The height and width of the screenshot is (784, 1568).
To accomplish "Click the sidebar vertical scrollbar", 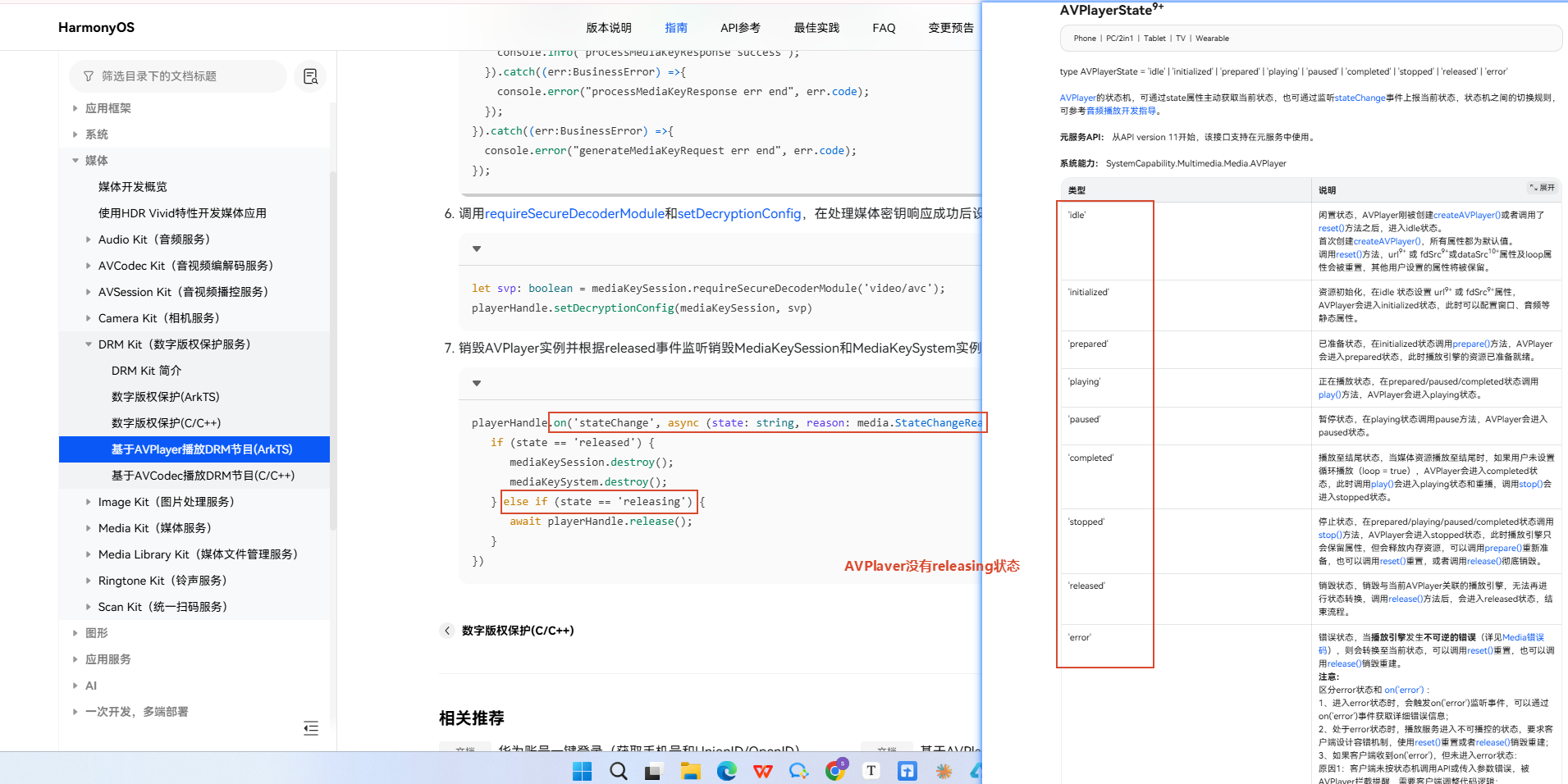I will 332,351.
